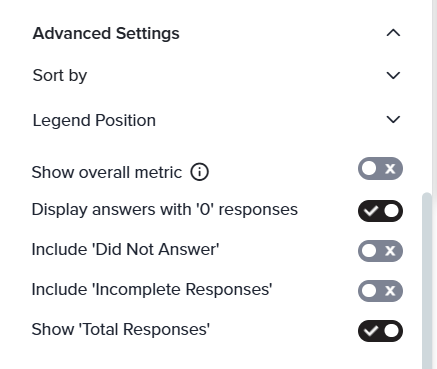Click the Include 'Incomplete Responses' label text
This screenshot has height=369, width=437.
[x=152, y=289]
